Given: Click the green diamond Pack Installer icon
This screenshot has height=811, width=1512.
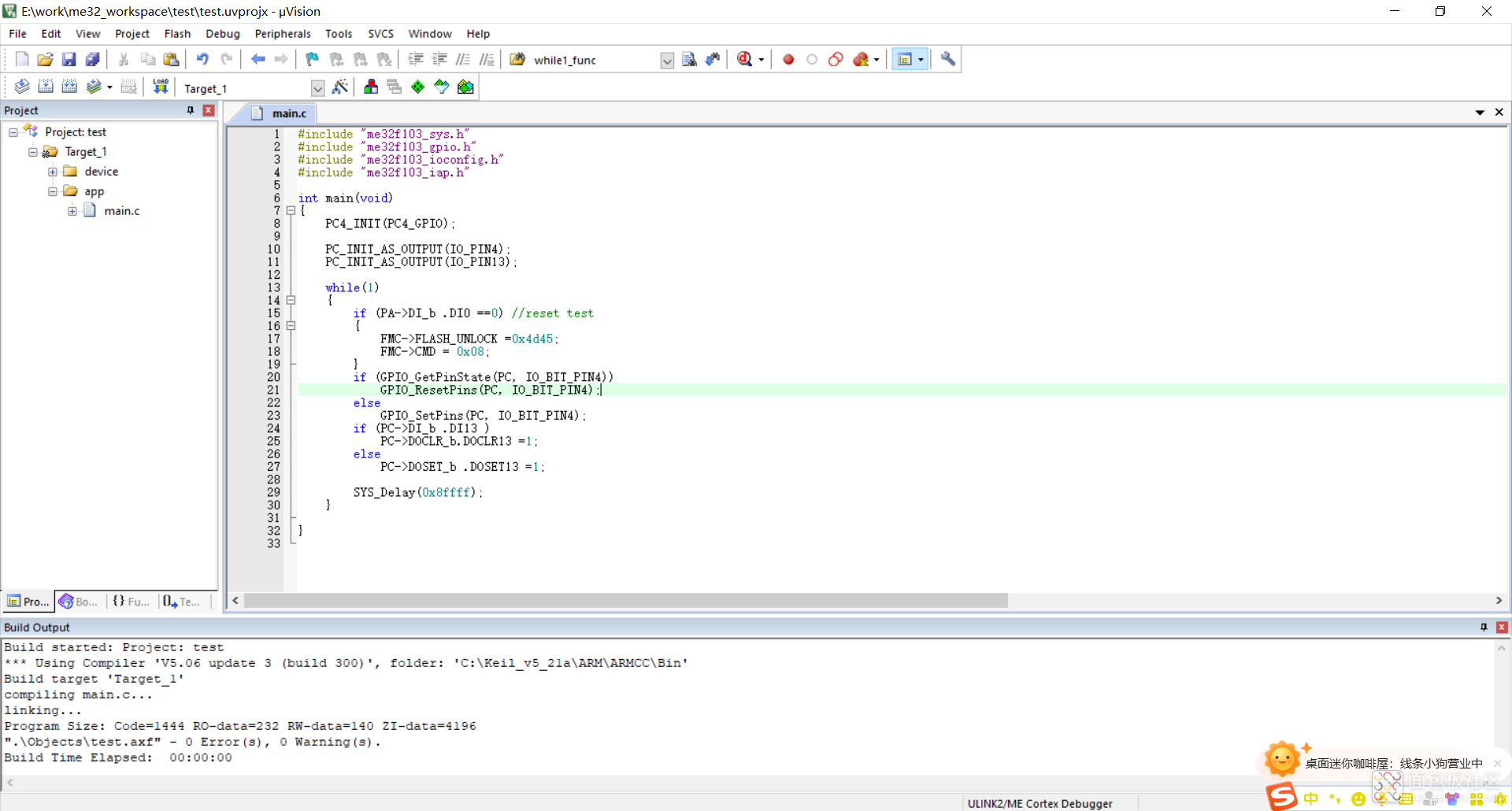Looking at the screenshot, I should point(418,87).
